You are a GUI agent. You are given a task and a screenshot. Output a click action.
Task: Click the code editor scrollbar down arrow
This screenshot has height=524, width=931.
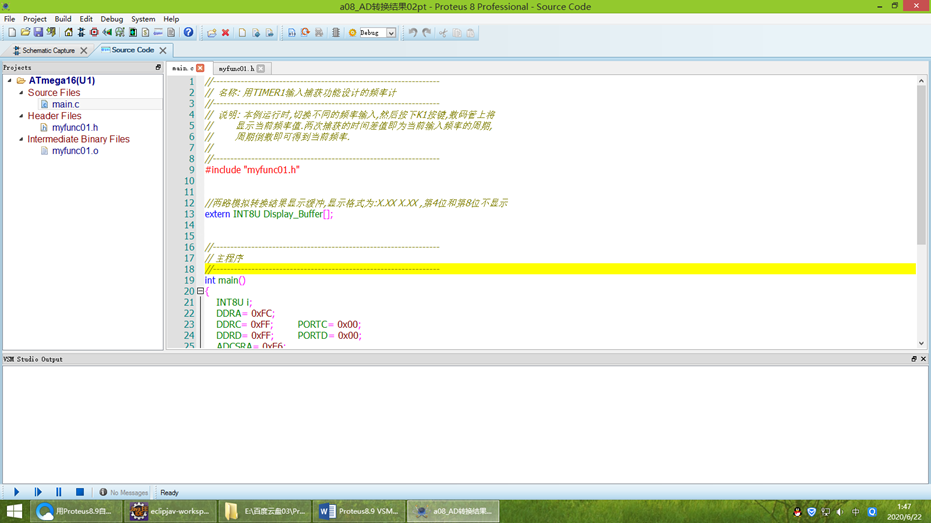click(921, 343)
